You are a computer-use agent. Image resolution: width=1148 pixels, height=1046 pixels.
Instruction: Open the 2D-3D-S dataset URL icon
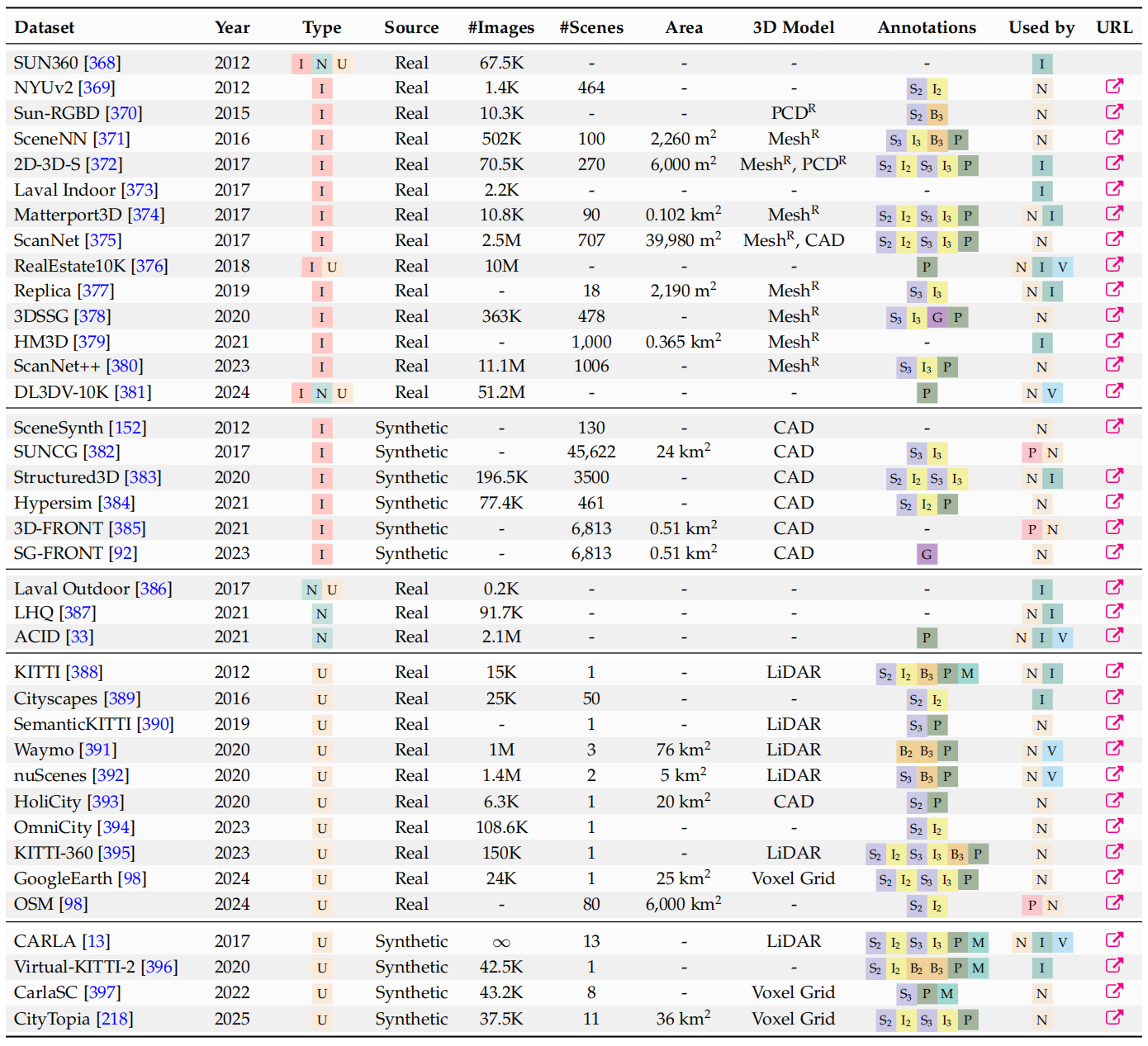[1114, 163]
